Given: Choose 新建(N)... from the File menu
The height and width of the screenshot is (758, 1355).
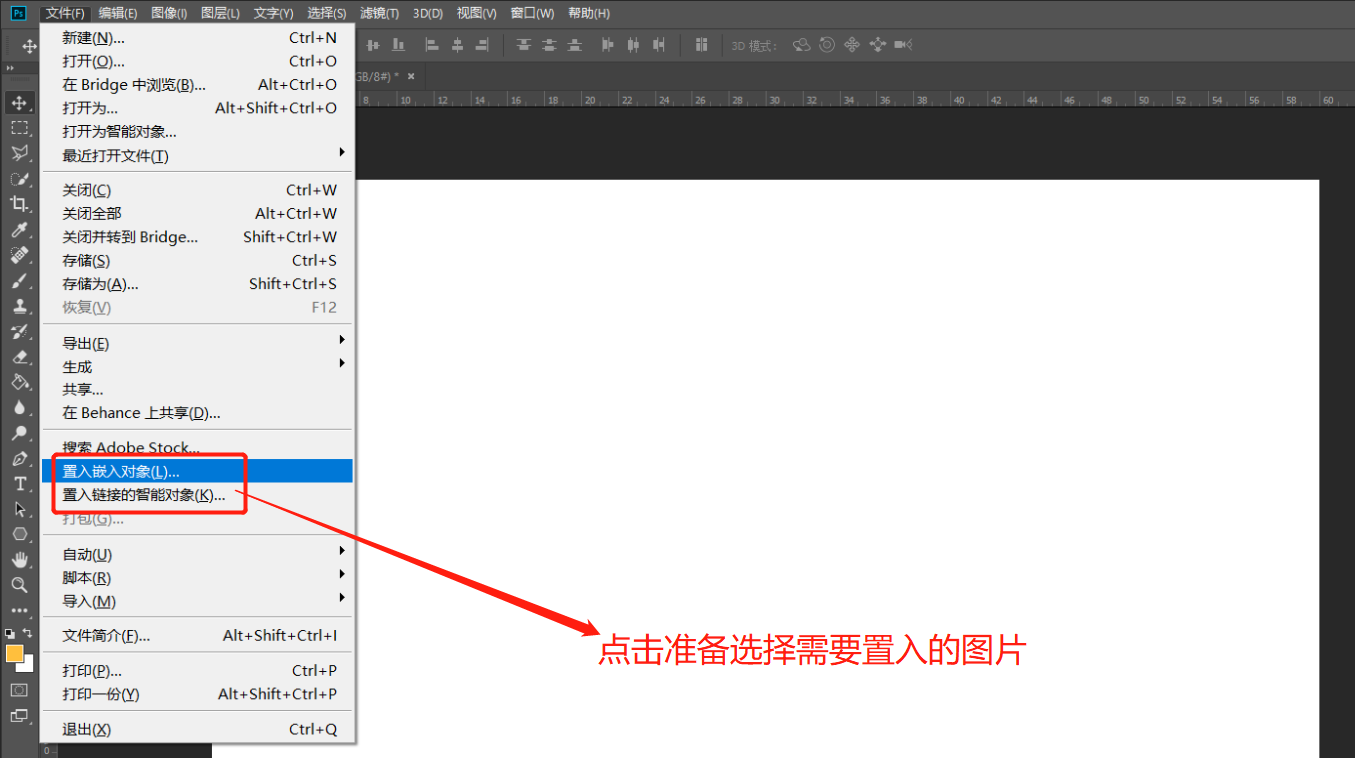Looking at the screenshot, I should tap(198, 38).
